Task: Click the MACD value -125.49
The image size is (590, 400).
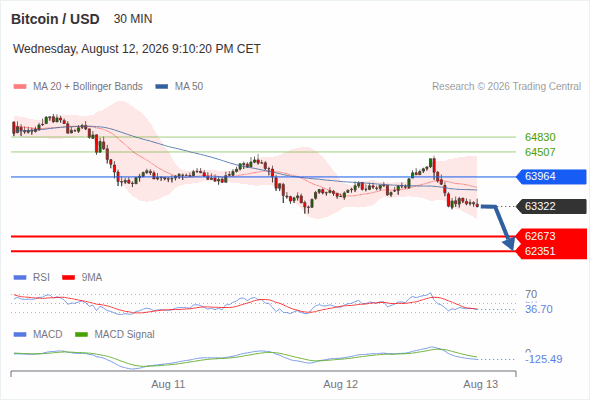Action: pos(544,359)
